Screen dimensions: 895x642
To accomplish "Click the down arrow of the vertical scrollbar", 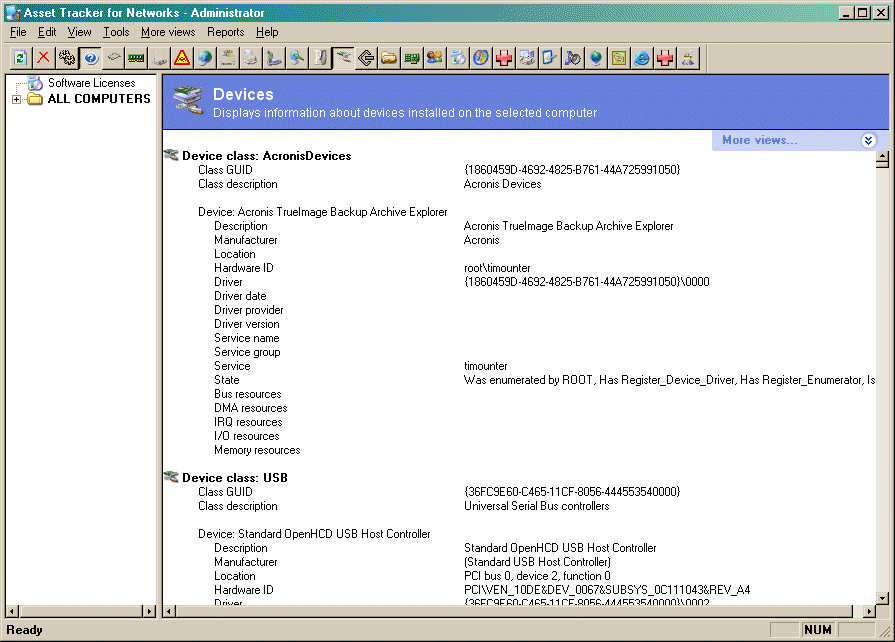I will (882, 598).
